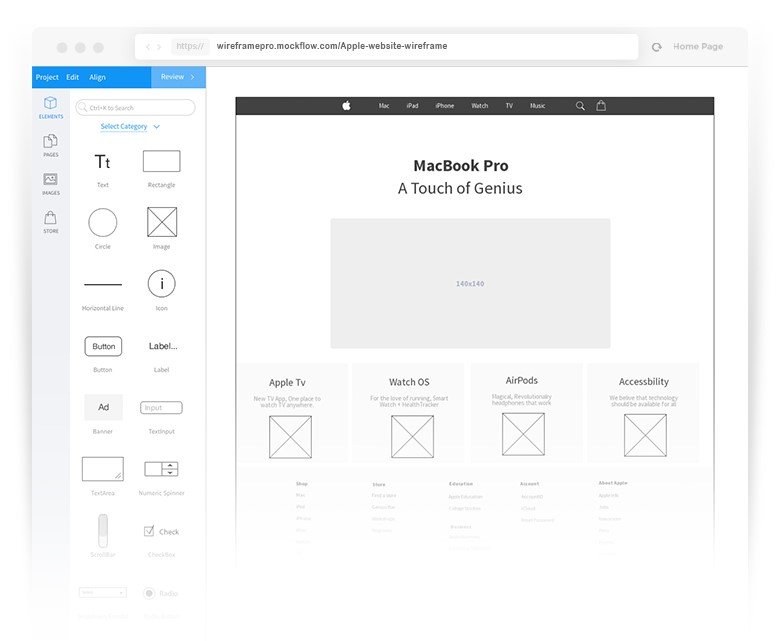The height and width of the screenshot is (641, 780).
Task: Open the Project menu
Action: (x=47, y=77)
